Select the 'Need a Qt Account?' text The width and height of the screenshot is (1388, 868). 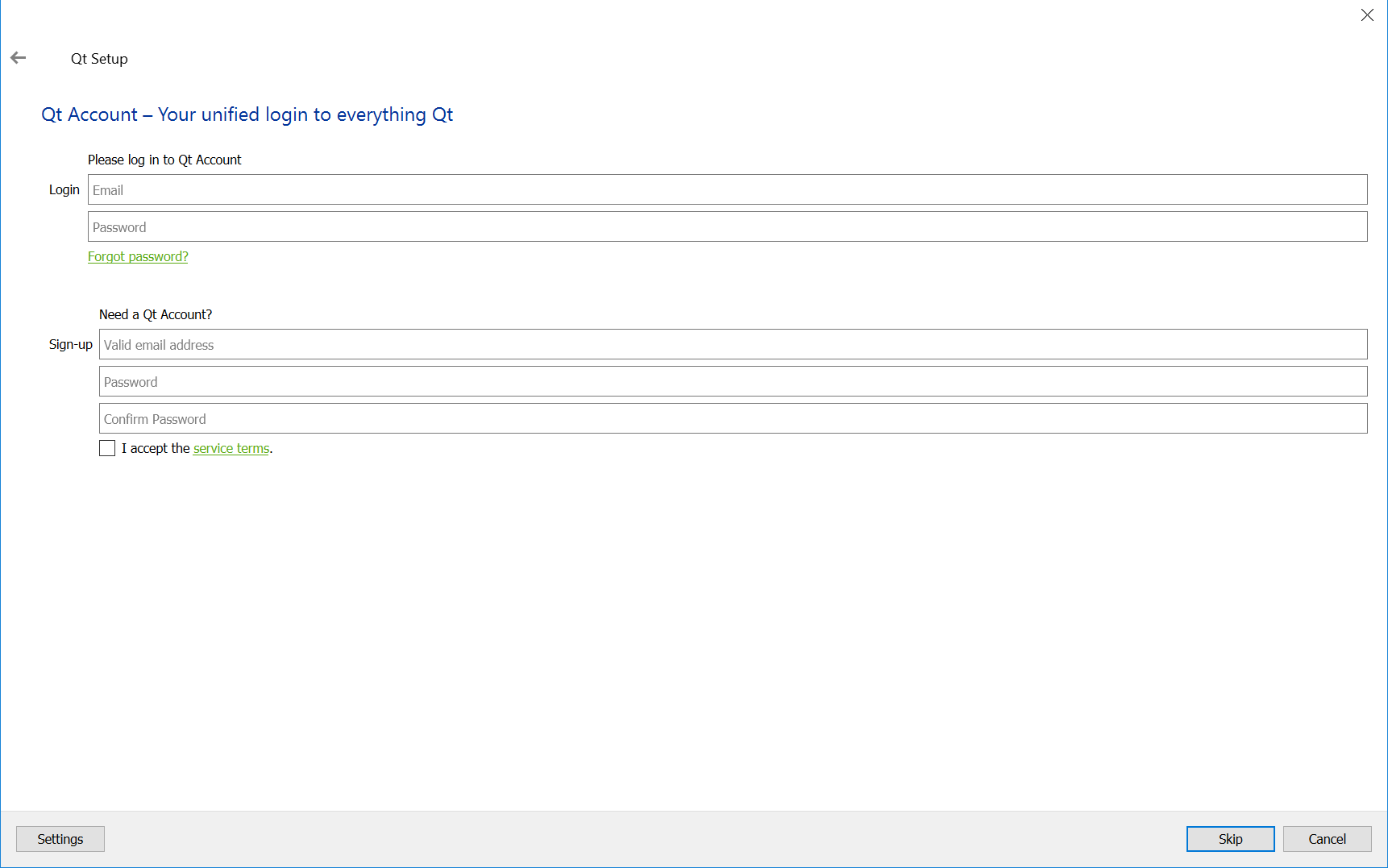[x=156, y=314]
